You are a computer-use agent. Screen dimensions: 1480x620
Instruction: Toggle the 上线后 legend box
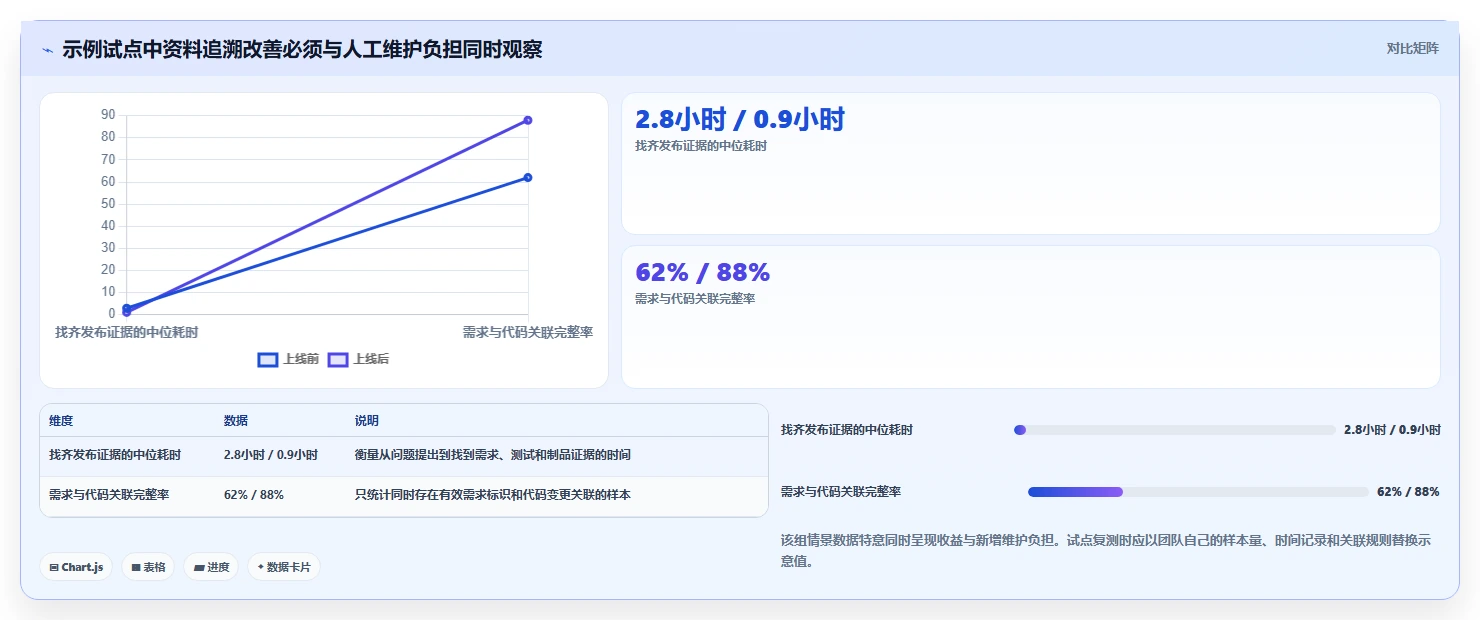(x=338, y=360)
